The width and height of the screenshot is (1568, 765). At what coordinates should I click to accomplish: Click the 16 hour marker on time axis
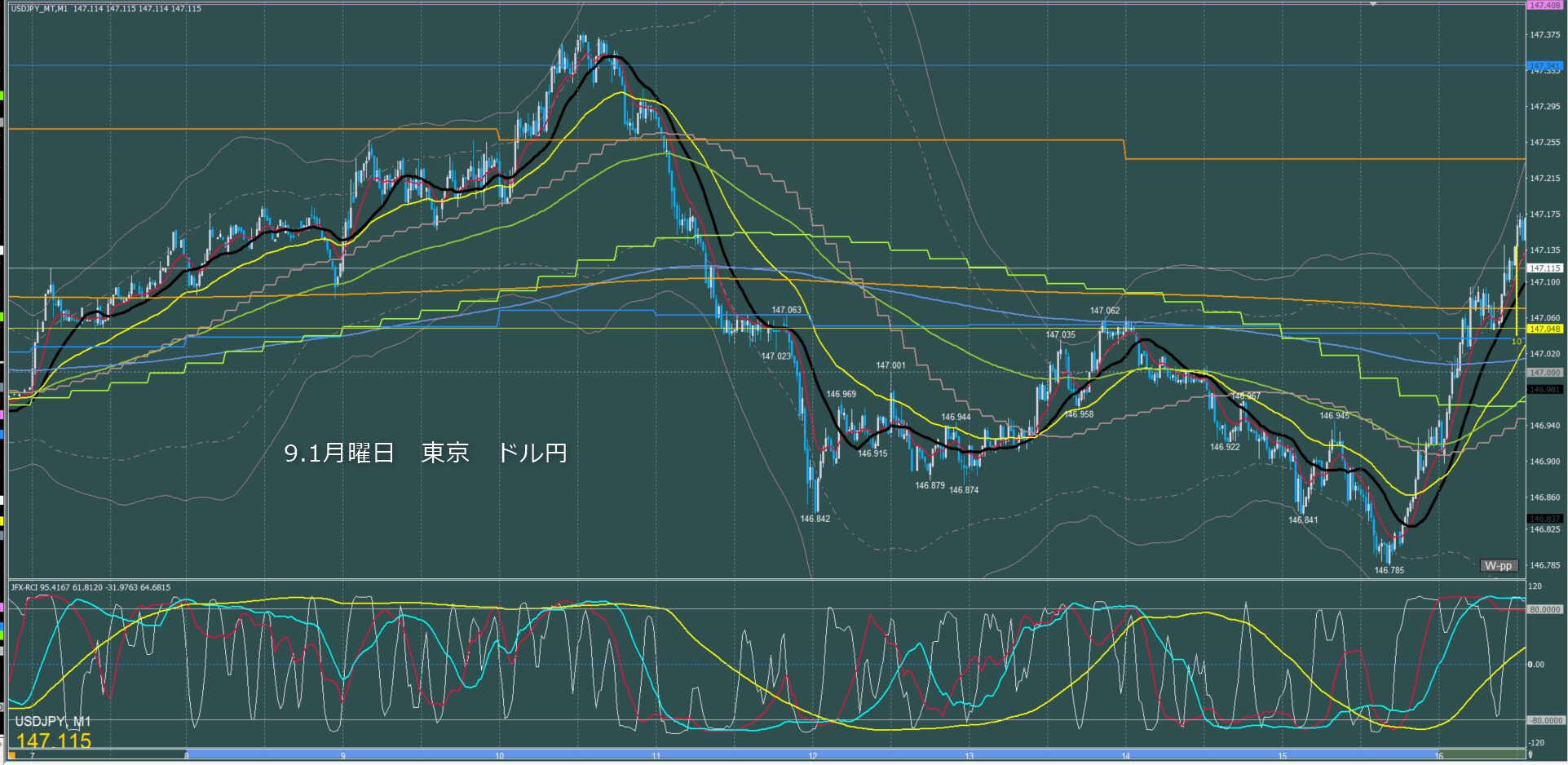coord(1439,756)
